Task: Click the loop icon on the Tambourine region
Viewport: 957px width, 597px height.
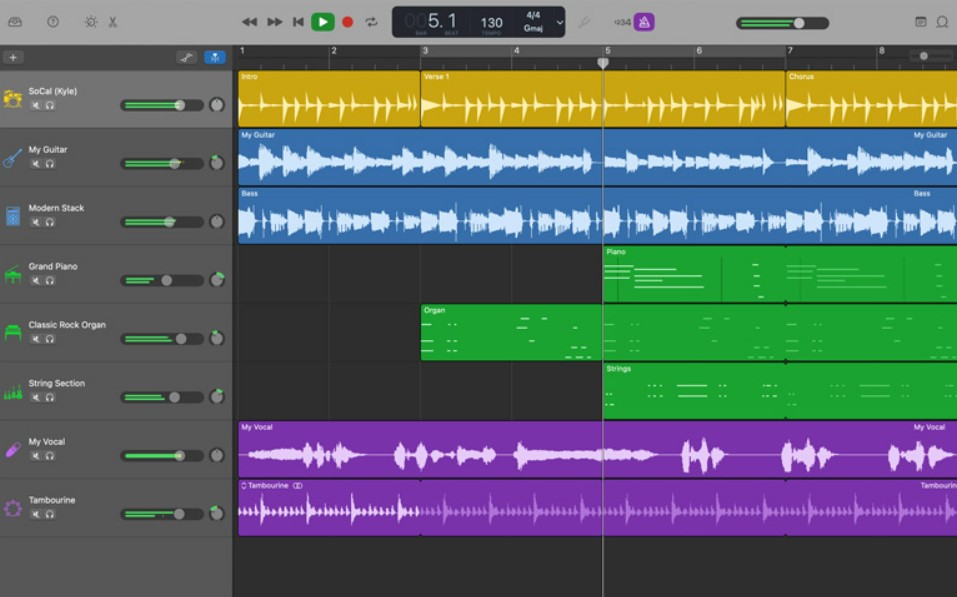Action: pos(297,486)
